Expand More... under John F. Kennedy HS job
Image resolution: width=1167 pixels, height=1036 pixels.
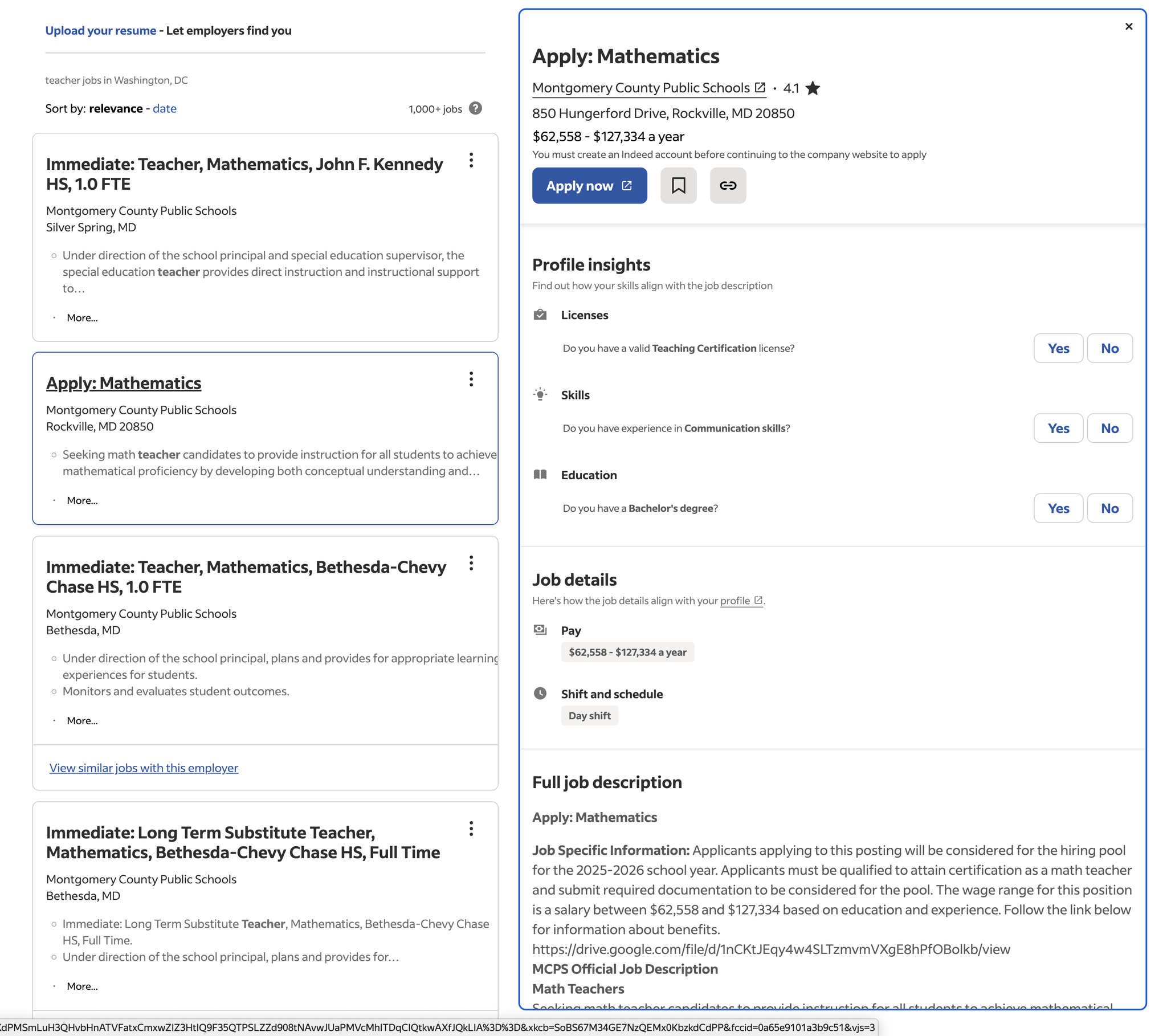click(x=82, y=318)
